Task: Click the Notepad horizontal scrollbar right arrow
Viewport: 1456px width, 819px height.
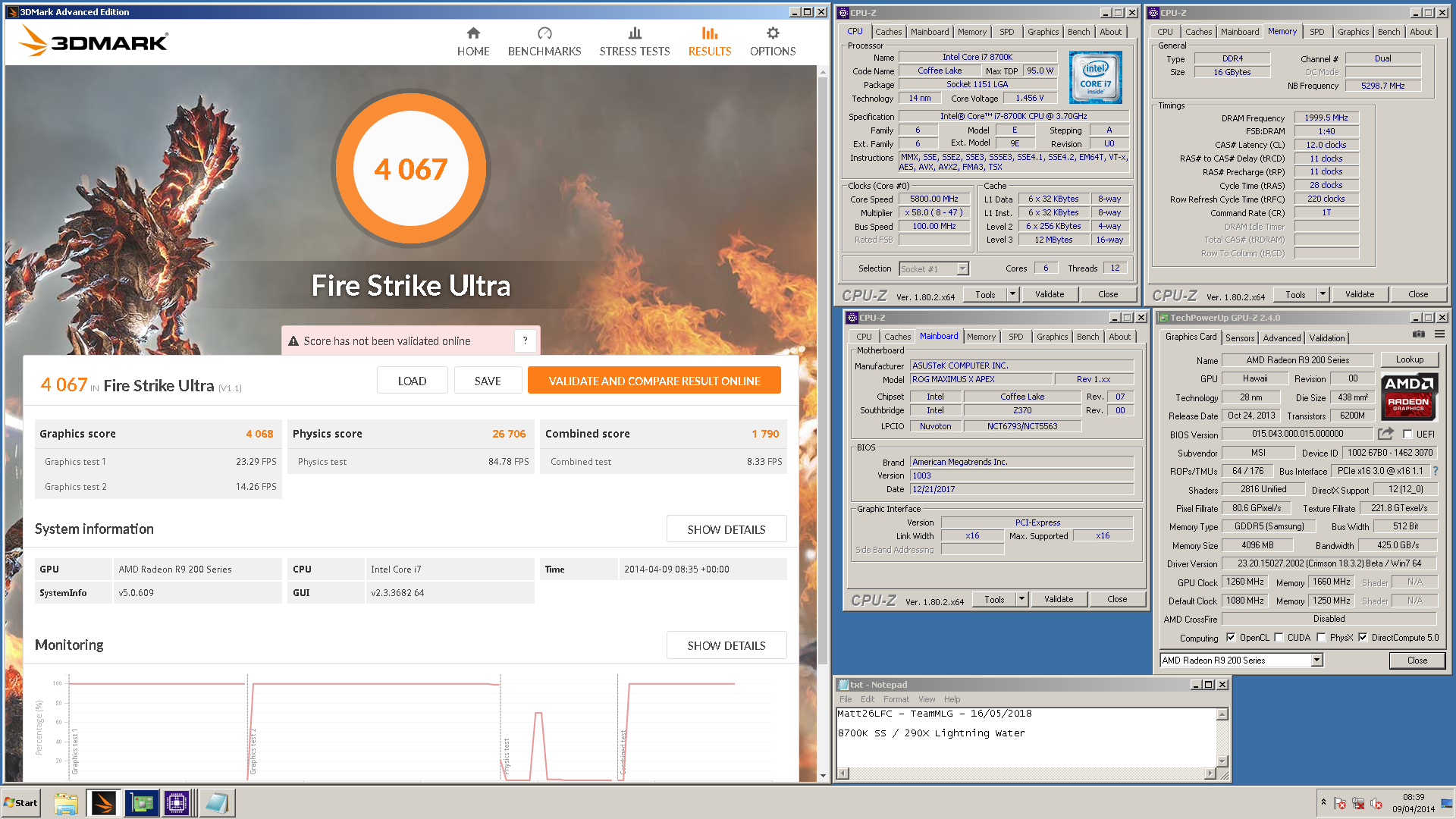Action: [1210, 773]
